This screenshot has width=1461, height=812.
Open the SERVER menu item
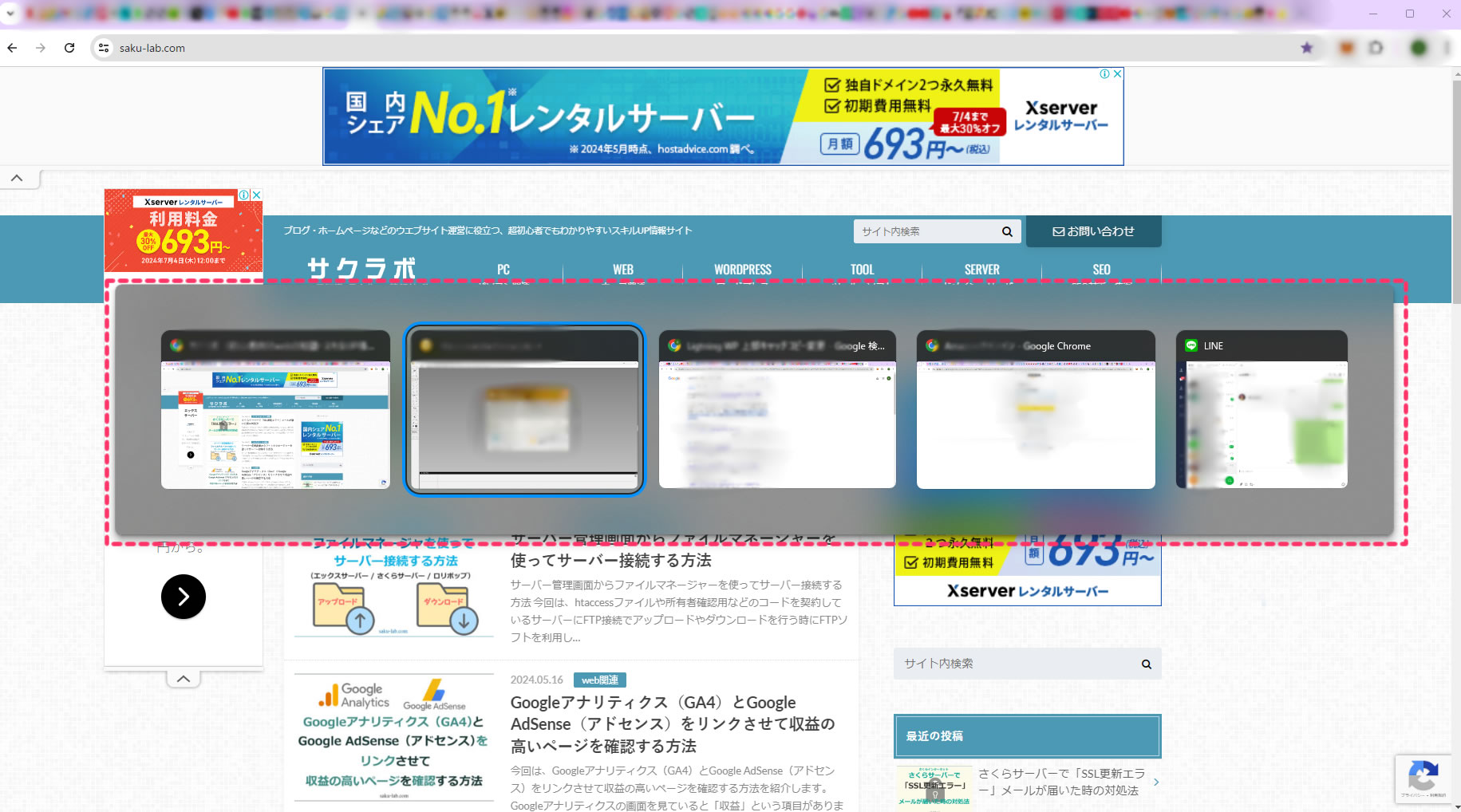tap(982, 270)
